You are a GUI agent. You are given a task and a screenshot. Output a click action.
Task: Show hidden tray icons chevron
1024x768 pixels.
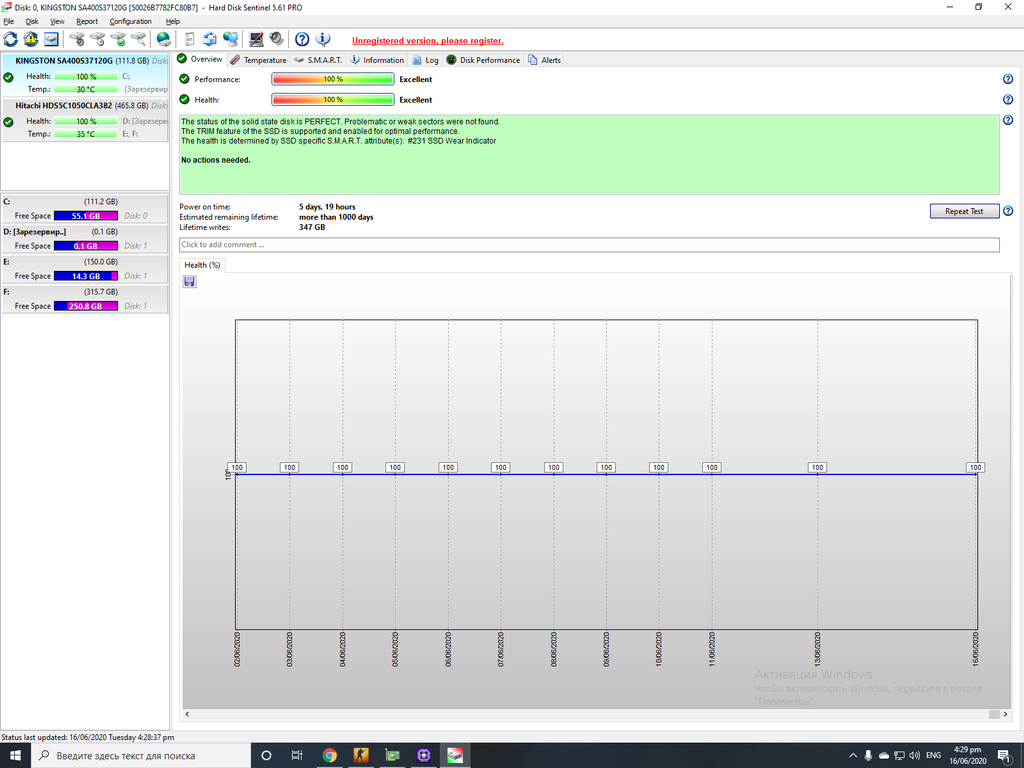[852, 756]
